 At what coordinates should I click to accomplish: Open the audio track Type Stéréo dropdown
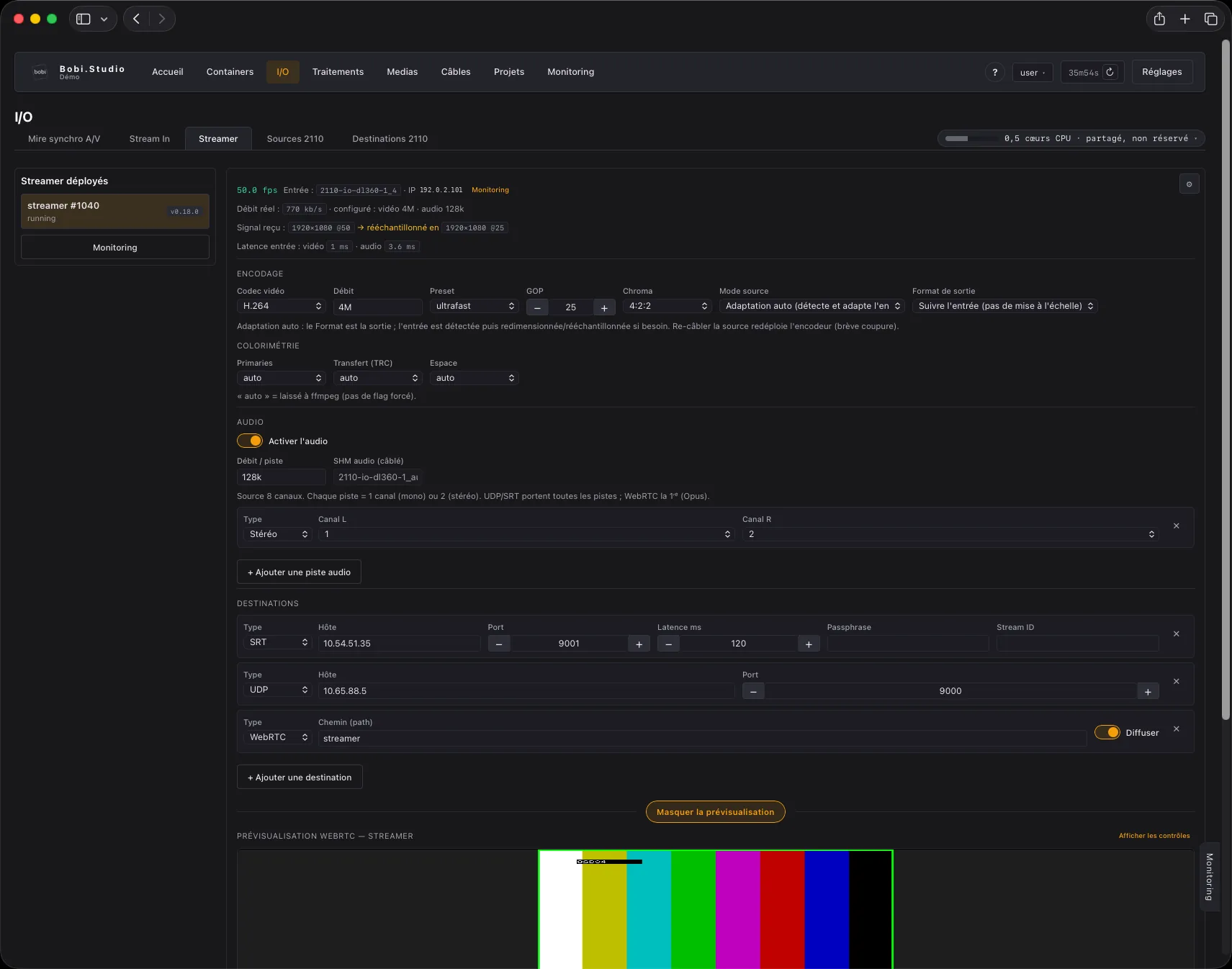(277, 534)
